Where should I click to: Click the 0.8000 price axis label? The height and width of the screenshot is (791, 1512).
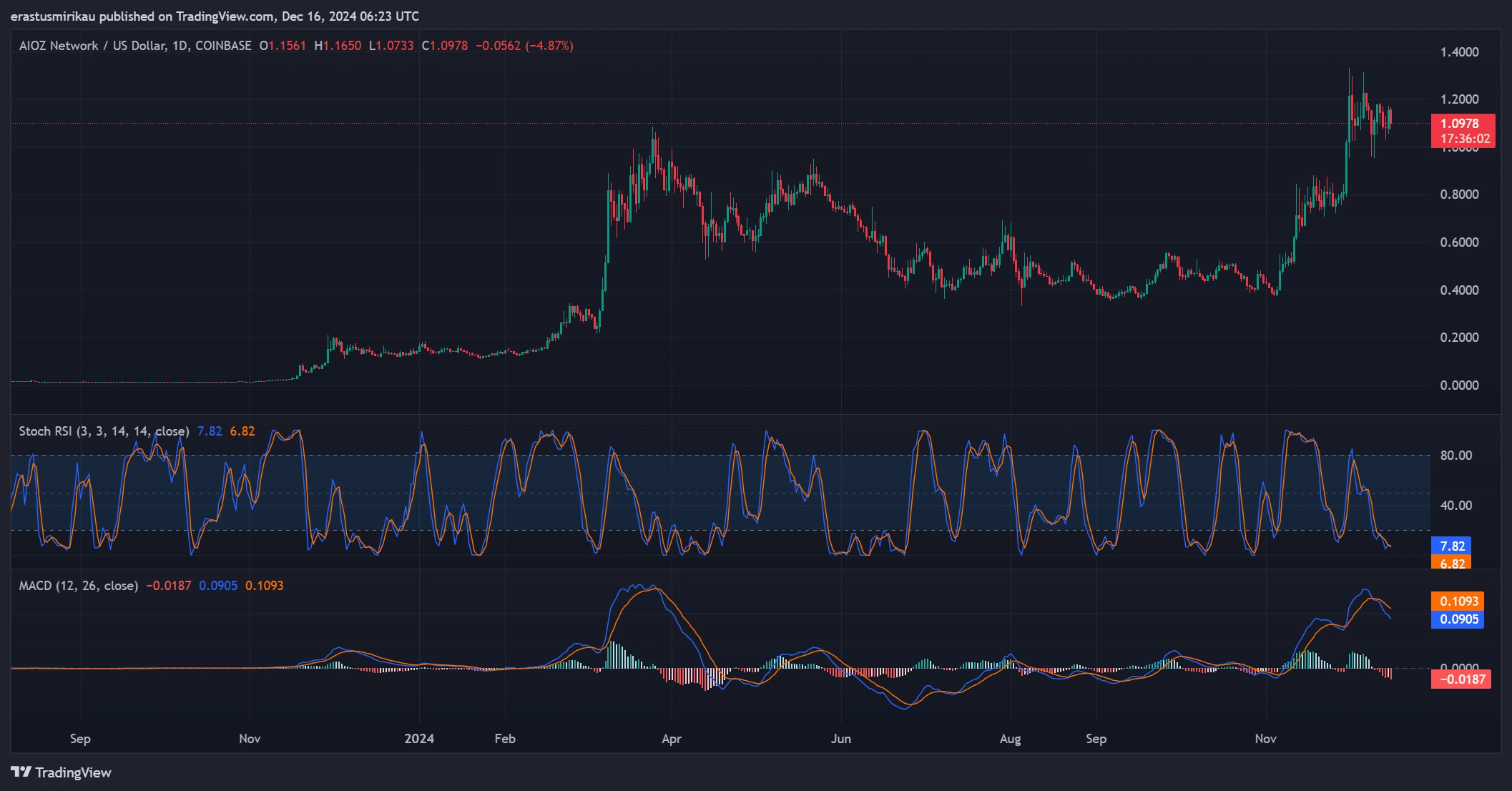tap(1459, 195)
